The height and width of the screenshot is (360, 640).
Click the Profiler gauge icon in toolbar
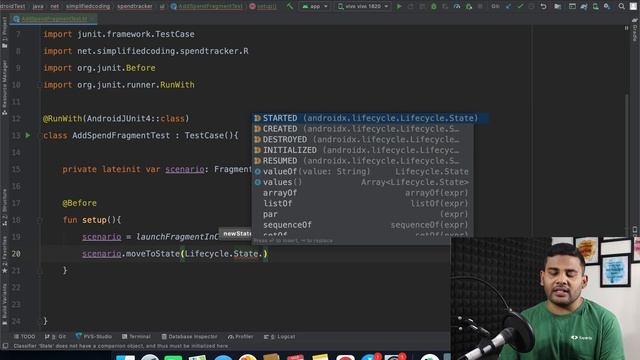(457, 6)
